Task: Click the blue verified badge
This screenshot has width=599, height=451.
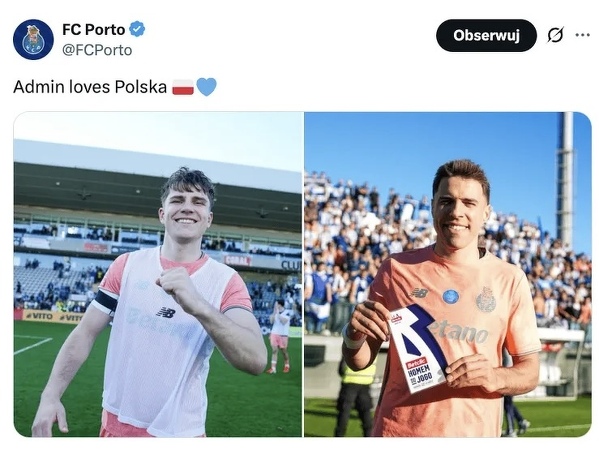Action: tap(137, 29)
